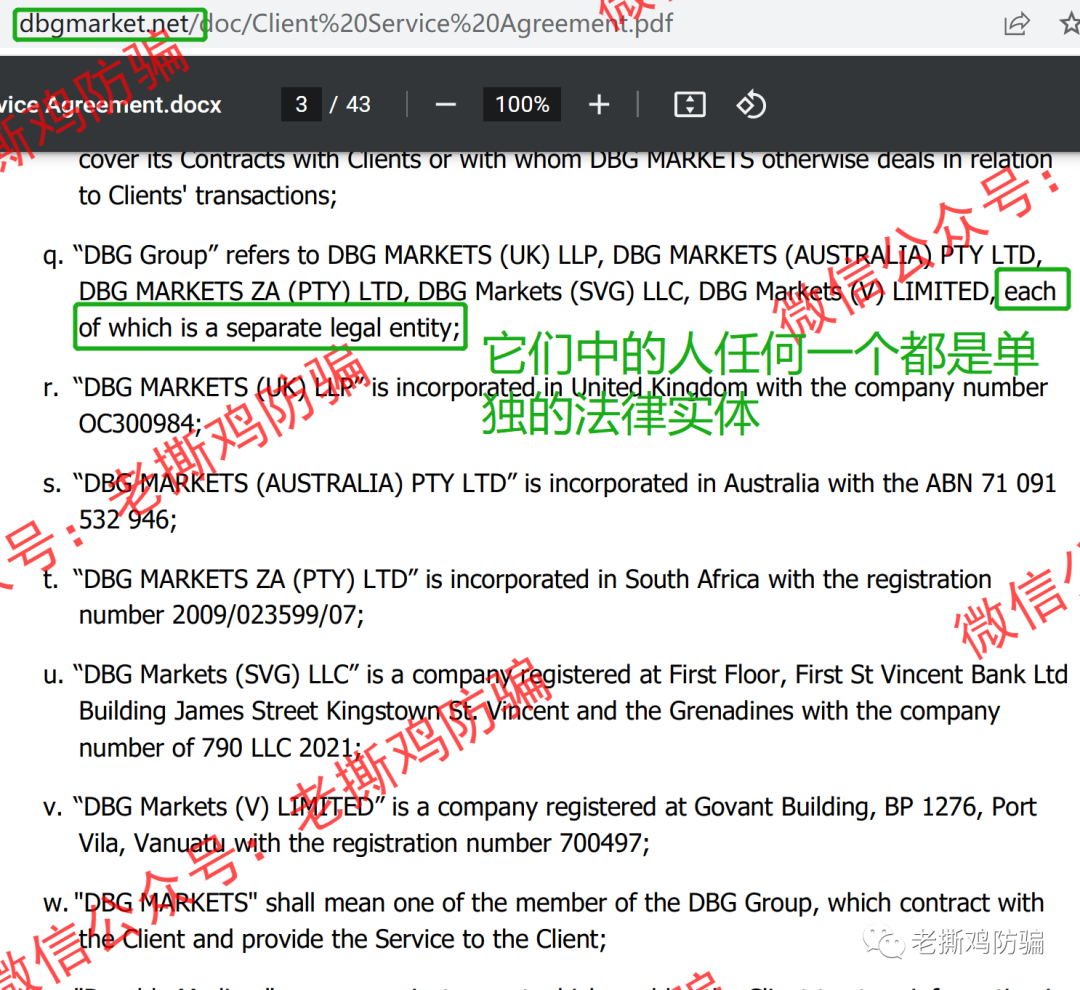Click the clause r text 'DBG MARKETS (UK) LLP'
This screenshot has width=1080, height=990.
point(219,387)
